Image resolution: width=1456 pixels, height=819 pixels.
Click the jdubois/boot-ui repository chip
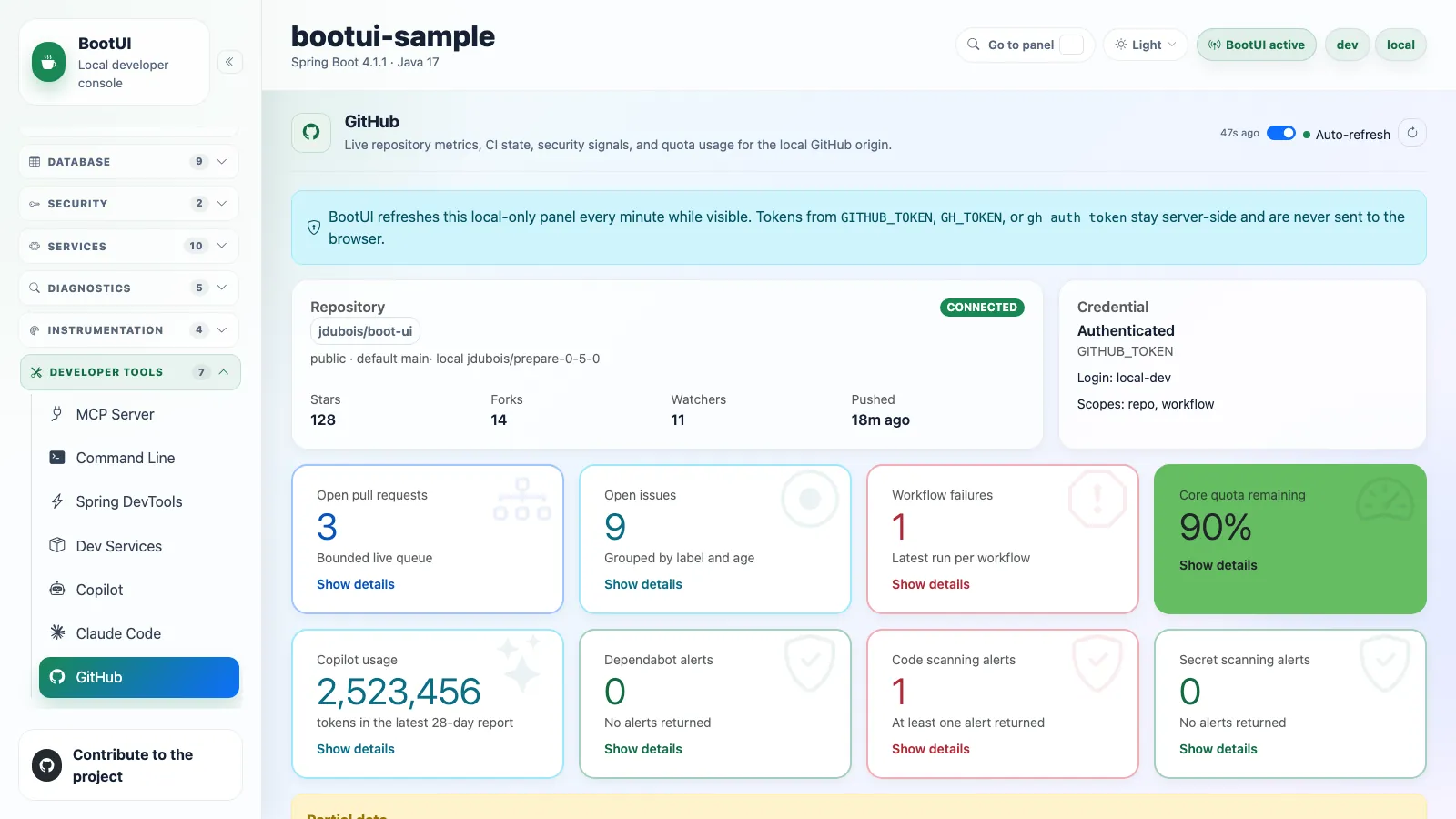coord(365,331)
